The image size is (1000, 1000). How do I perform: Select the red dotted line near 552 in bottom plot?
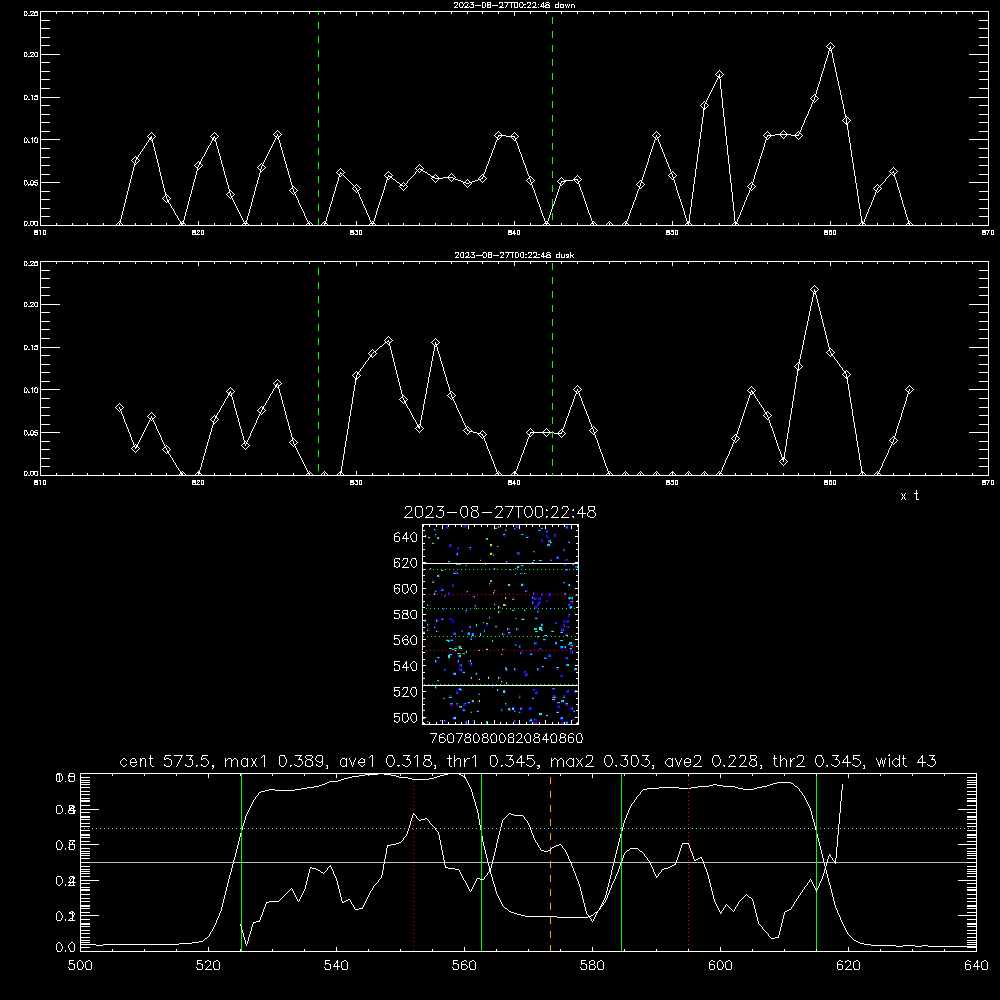pyautogui.click(x=413, y=862)
